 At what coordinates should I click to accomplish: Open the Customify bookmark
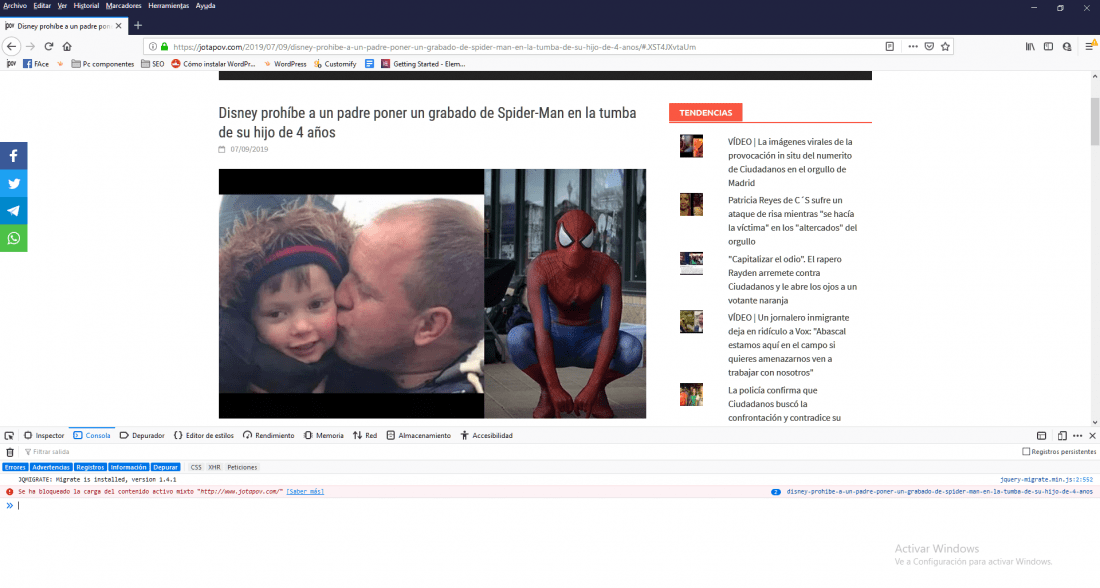point(335,64)
